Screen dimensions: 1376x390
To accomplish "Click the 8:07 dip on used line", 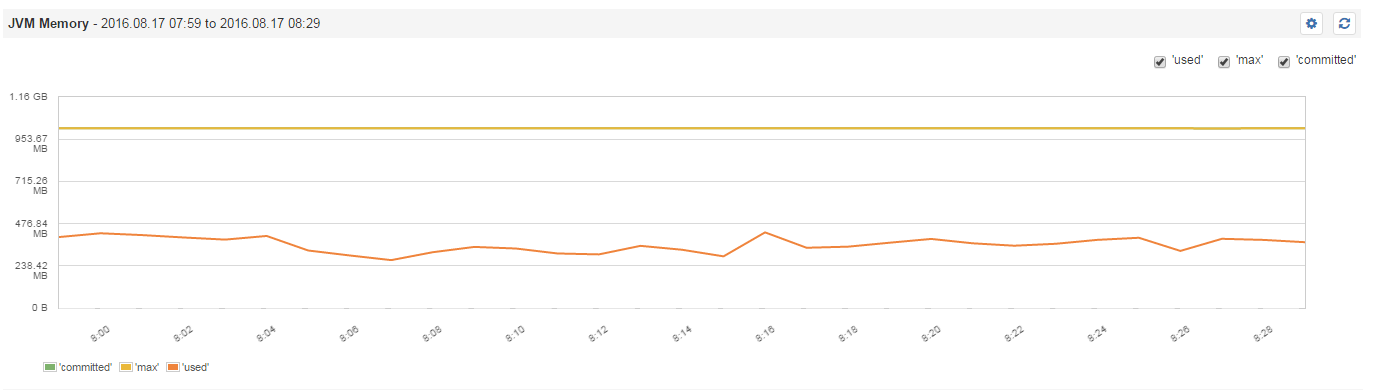I will (x=391, y=260).
